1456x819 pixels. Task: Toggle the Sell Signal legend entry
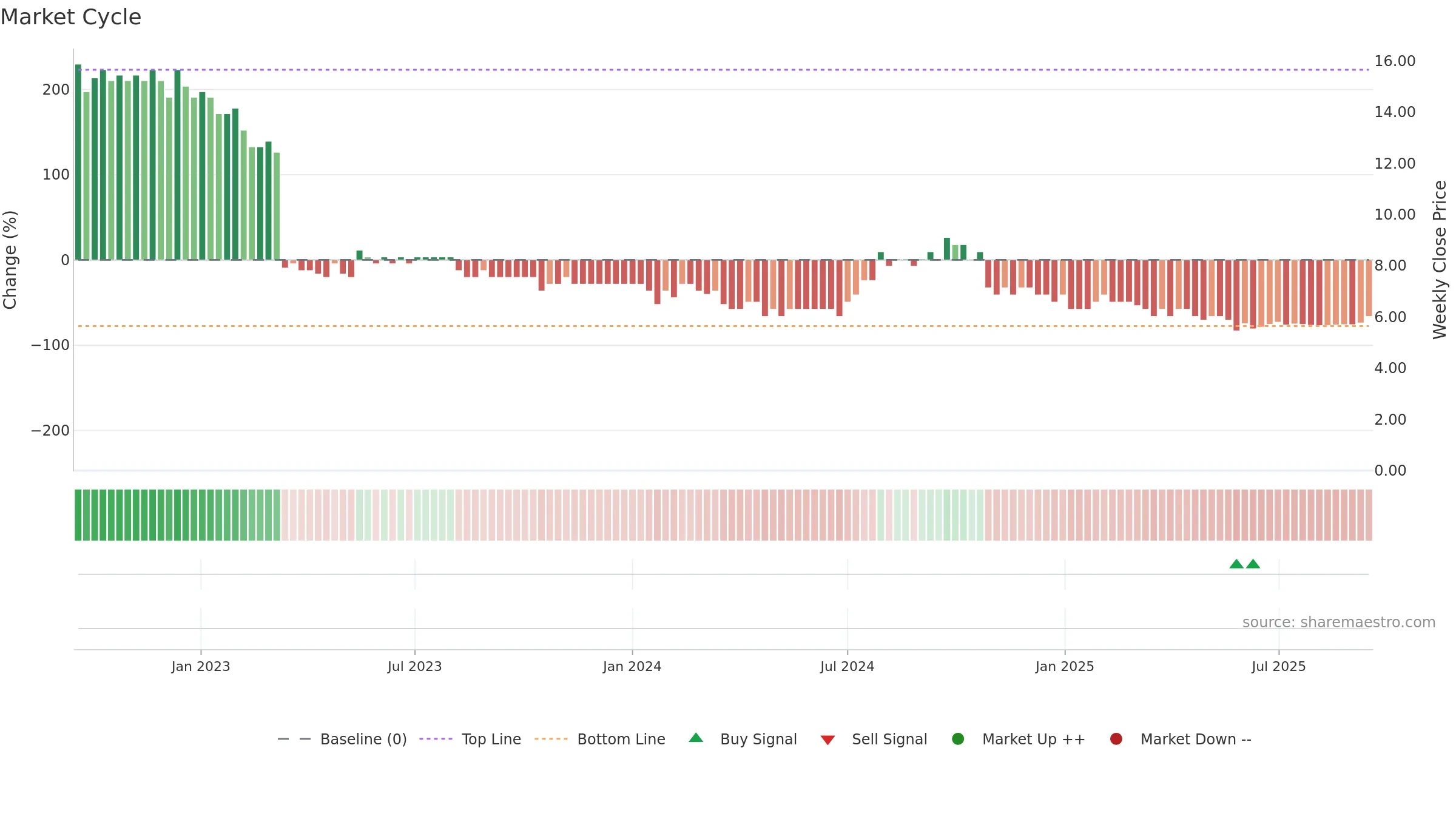tap(874, 739)
